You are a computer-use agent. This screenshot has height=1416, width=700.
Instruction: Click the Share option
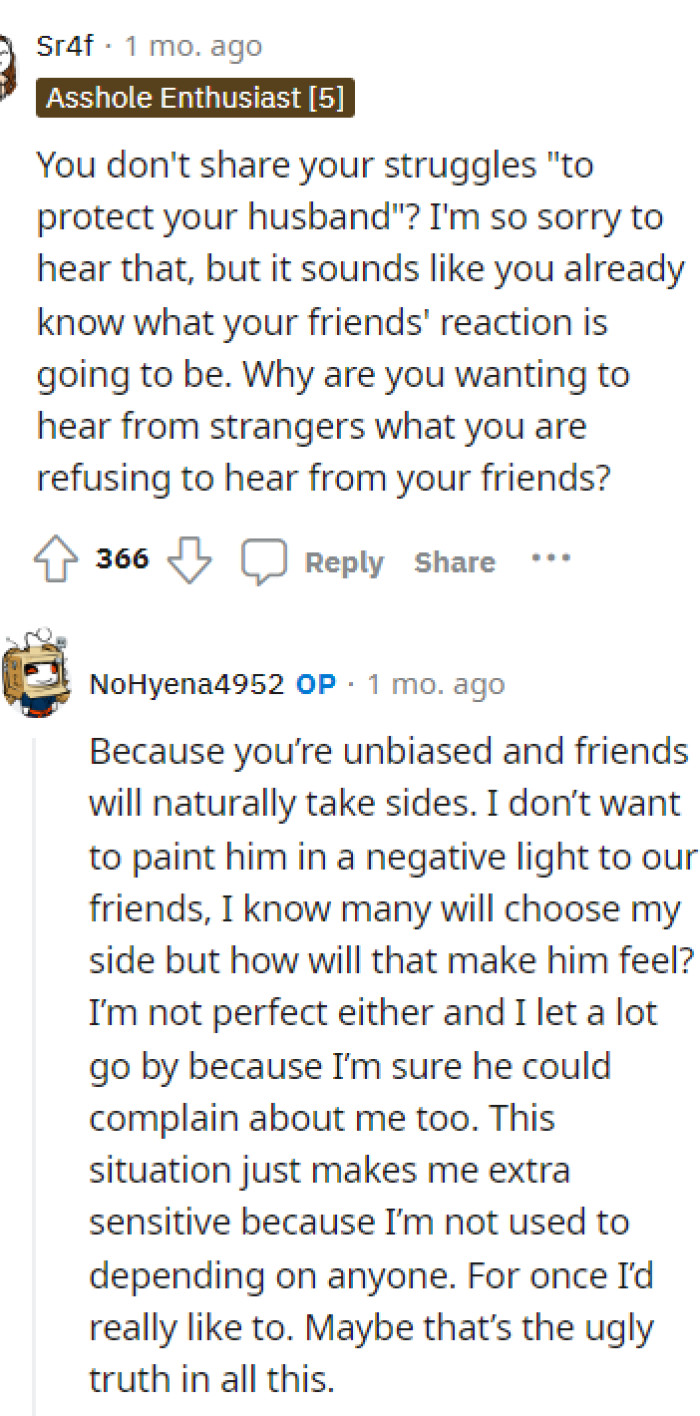point(454,562)
